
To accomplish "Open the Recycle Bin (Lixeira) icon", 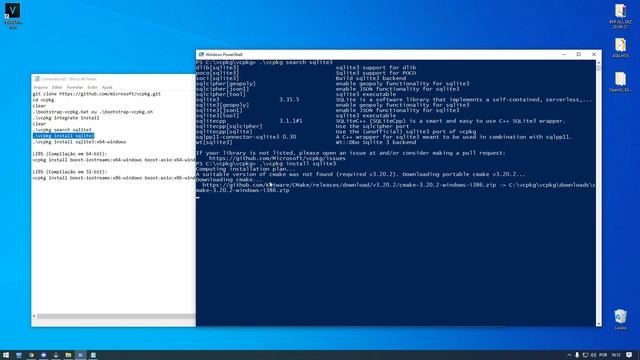I will coord(620,319).
